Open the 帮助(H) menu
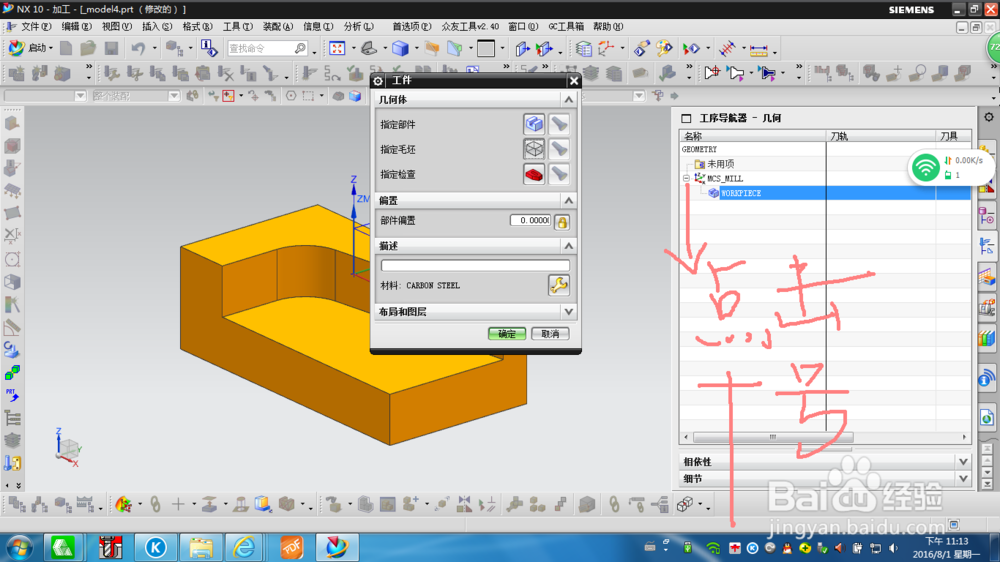Viewport: 1000px width, 562px height. coord(608,26)
